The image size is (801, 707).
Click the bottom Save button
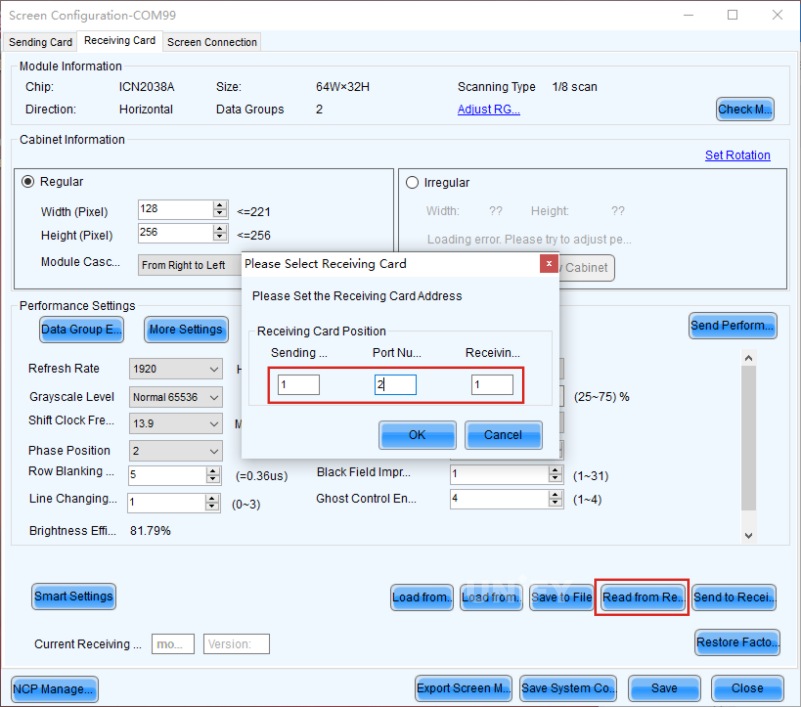coord(664,688)
